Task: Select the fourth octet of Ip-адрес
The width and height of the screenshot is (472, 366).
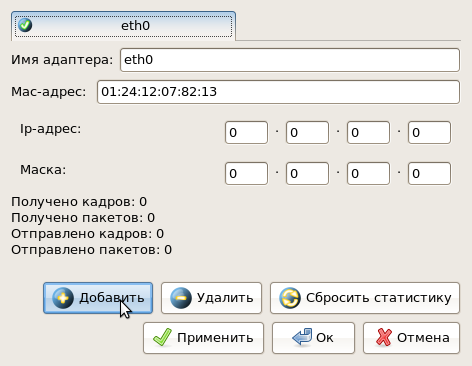Action: tap(429, 133)
